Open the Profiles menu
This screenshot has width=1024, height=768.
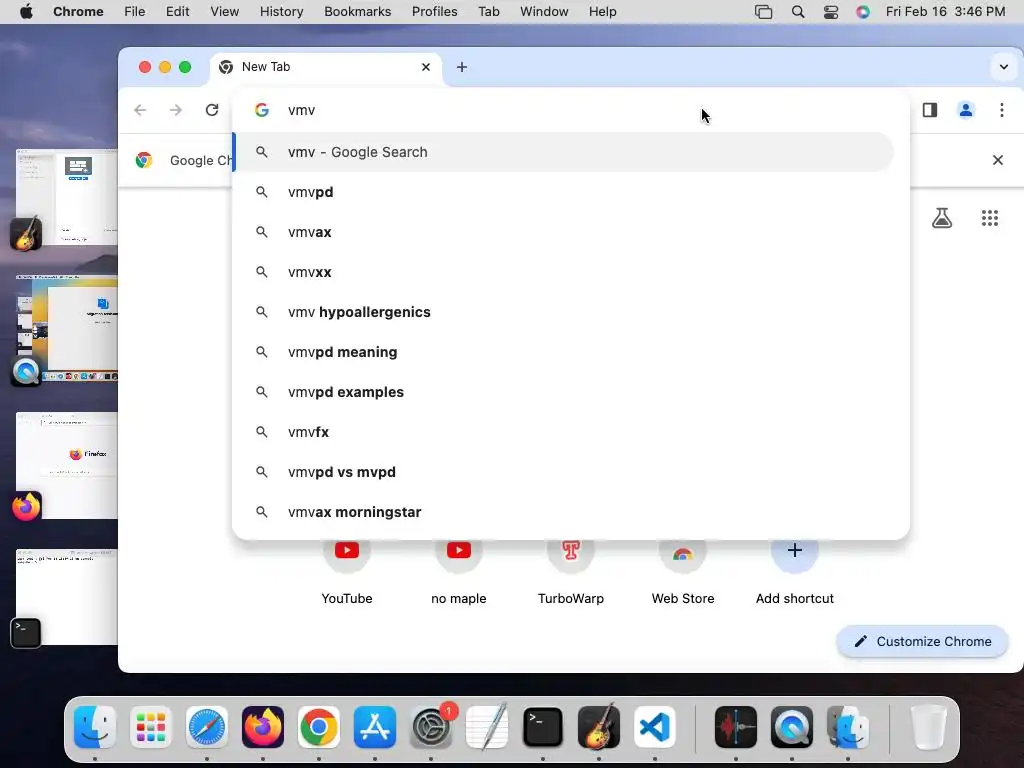tap(434, 12)
